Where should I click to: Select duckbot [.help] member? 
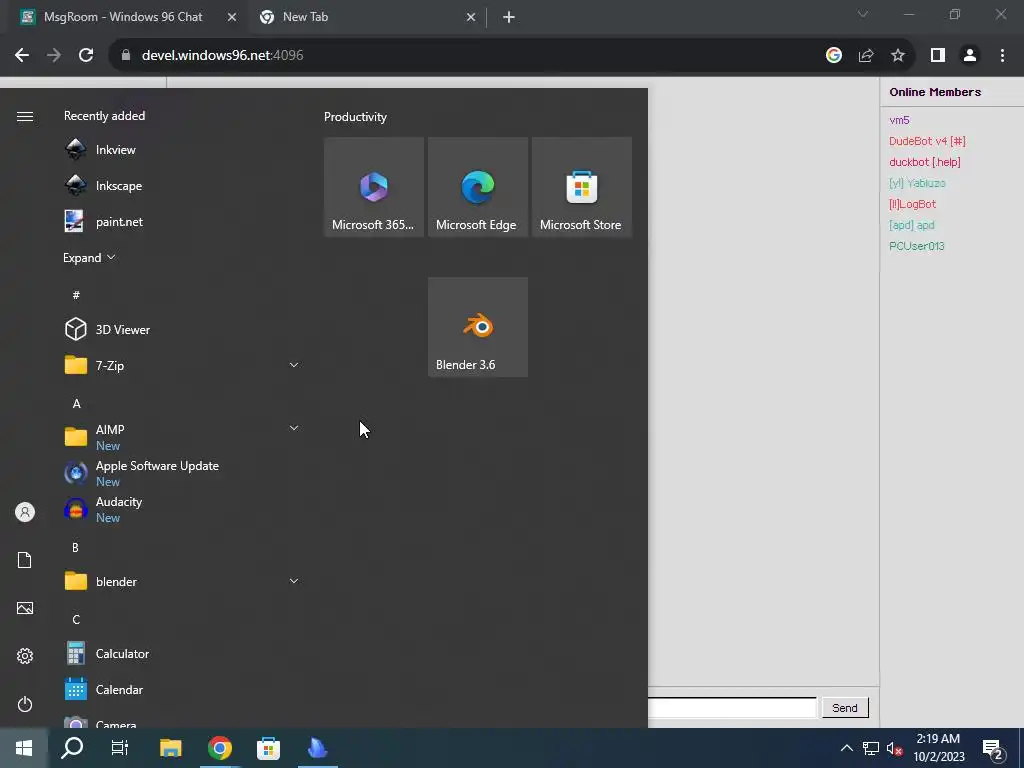click(x=925, y=162)
